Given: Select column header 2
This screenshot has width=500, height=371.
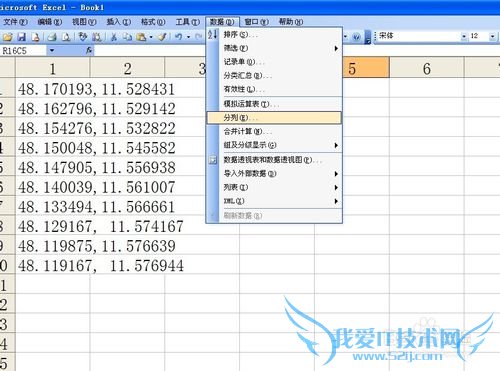Looking at the screenshot, I should [127, 68].
